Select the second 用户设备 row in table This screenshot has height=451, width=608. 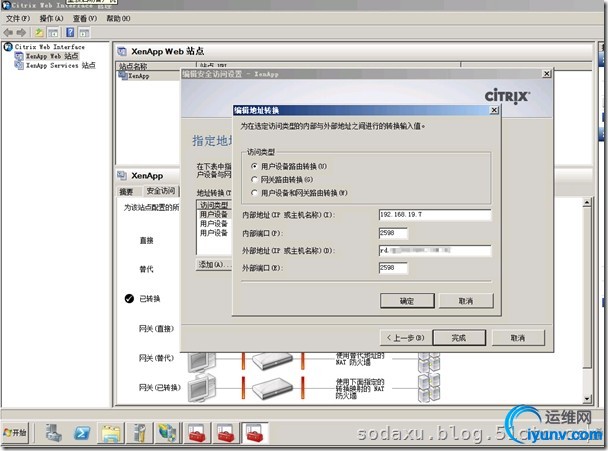click(214, 224)
